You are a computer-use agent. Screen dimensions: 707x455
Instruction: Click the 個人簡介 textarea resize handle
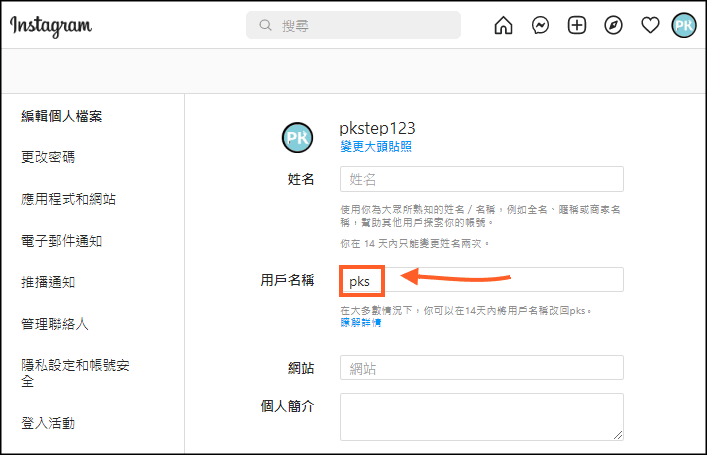[618, 435]
